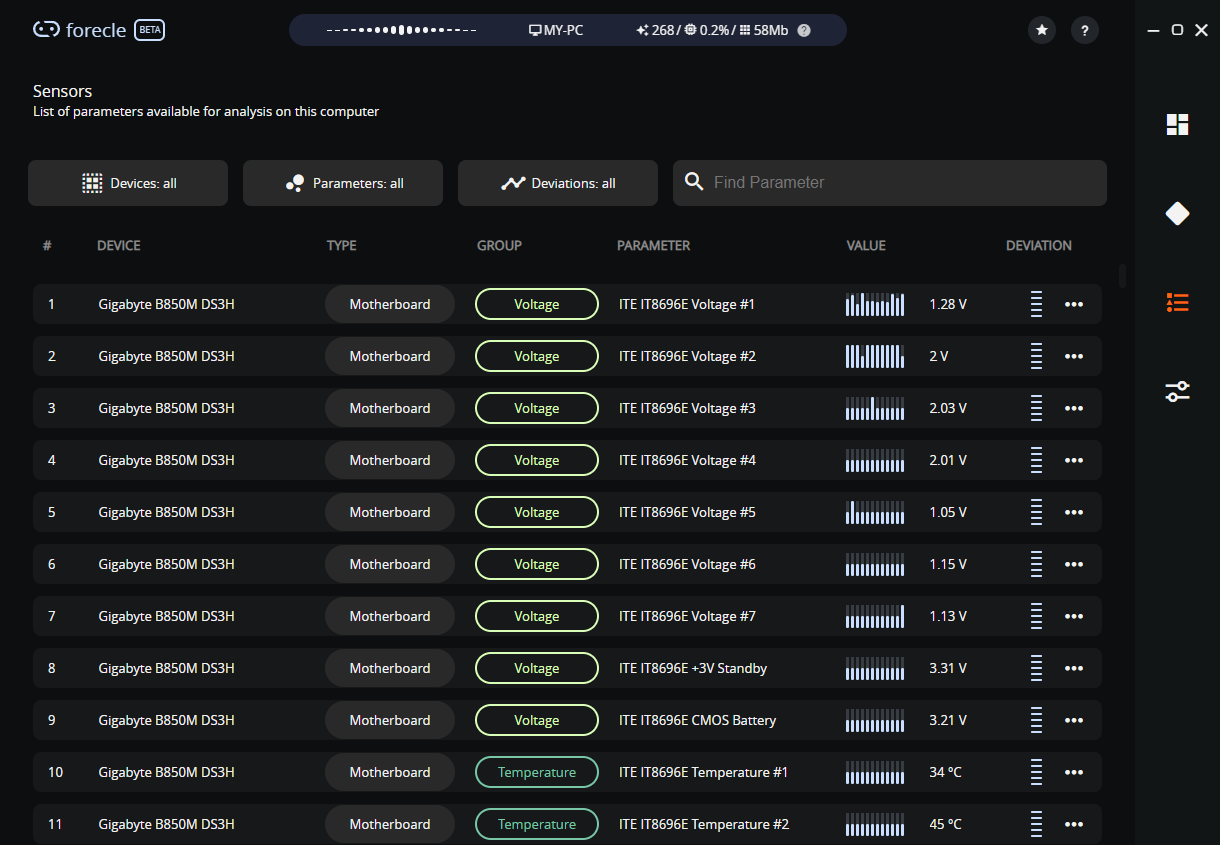Open more options for Voltage #1 row

pyautogui.click(x=1074, y=304)
